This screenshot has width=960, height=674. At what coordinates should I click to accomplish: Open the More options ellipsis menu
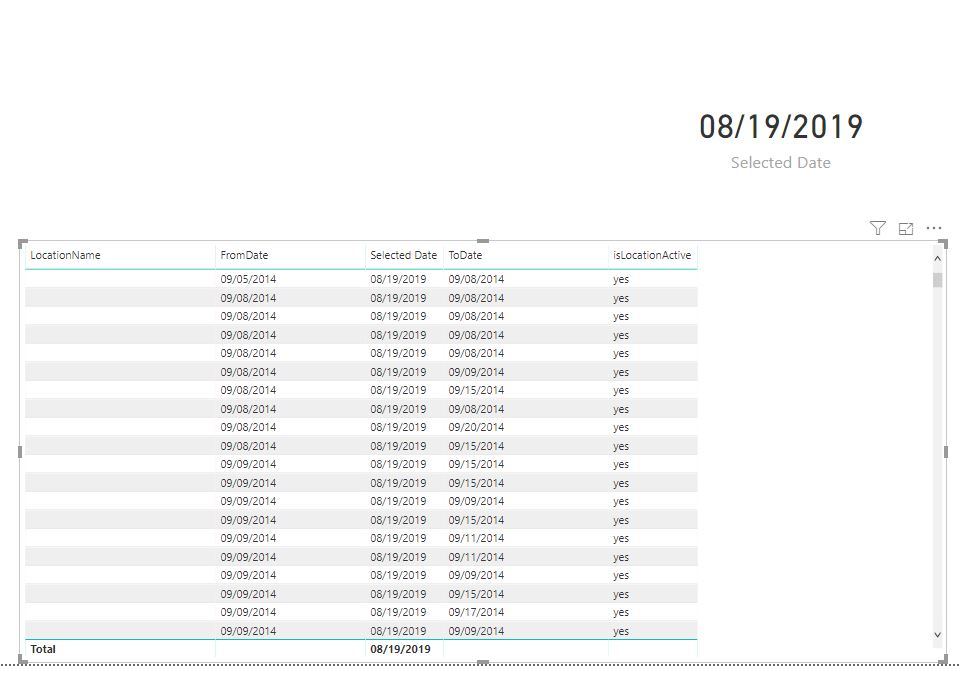tap(934, 228)
